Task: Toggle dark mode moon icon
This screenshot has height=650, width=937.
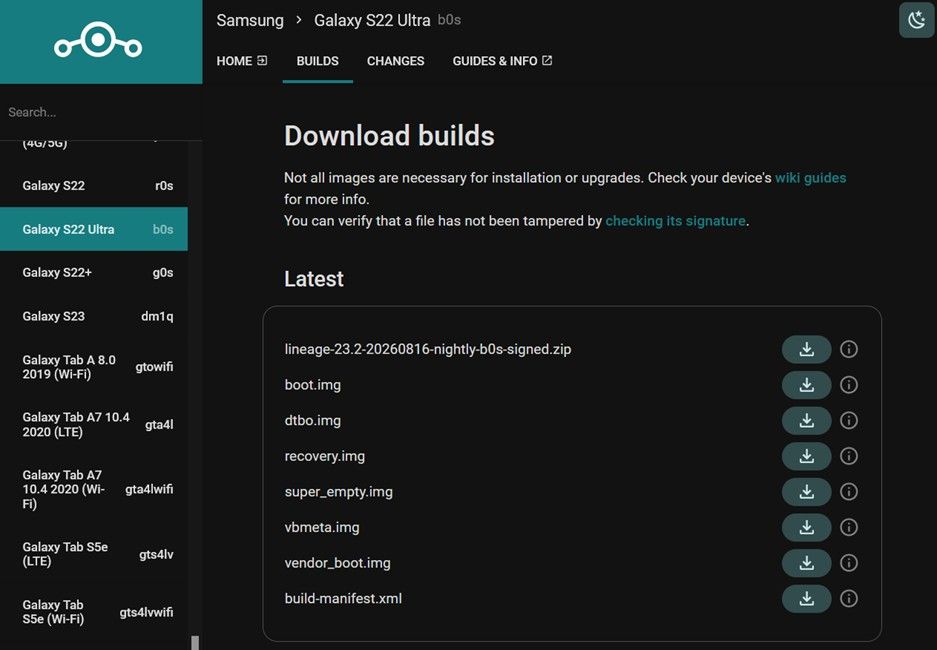Action: point(917,20)
